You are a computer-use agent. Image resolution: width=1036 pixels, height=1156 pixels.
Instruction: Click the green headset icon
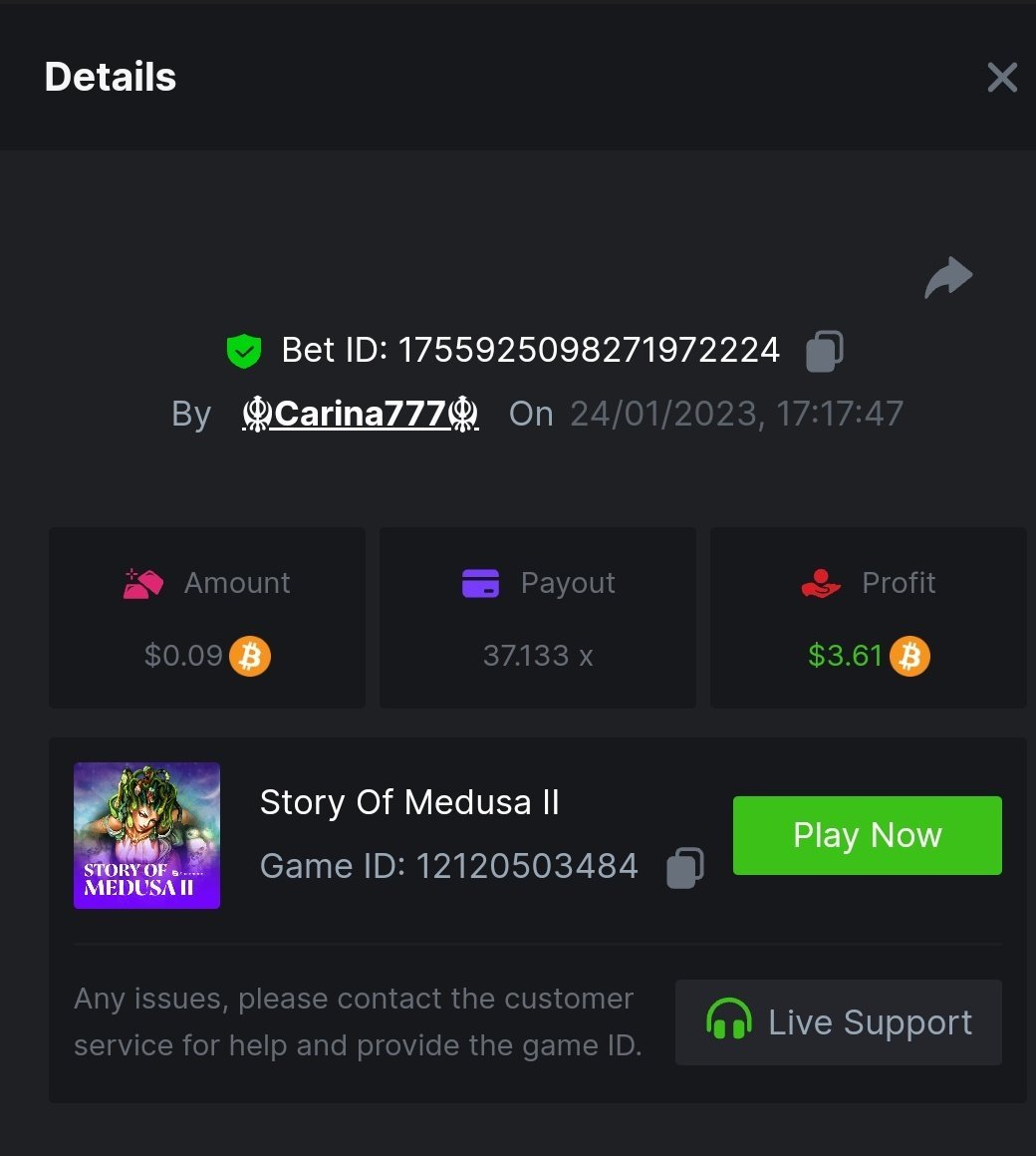point(728,1021)
